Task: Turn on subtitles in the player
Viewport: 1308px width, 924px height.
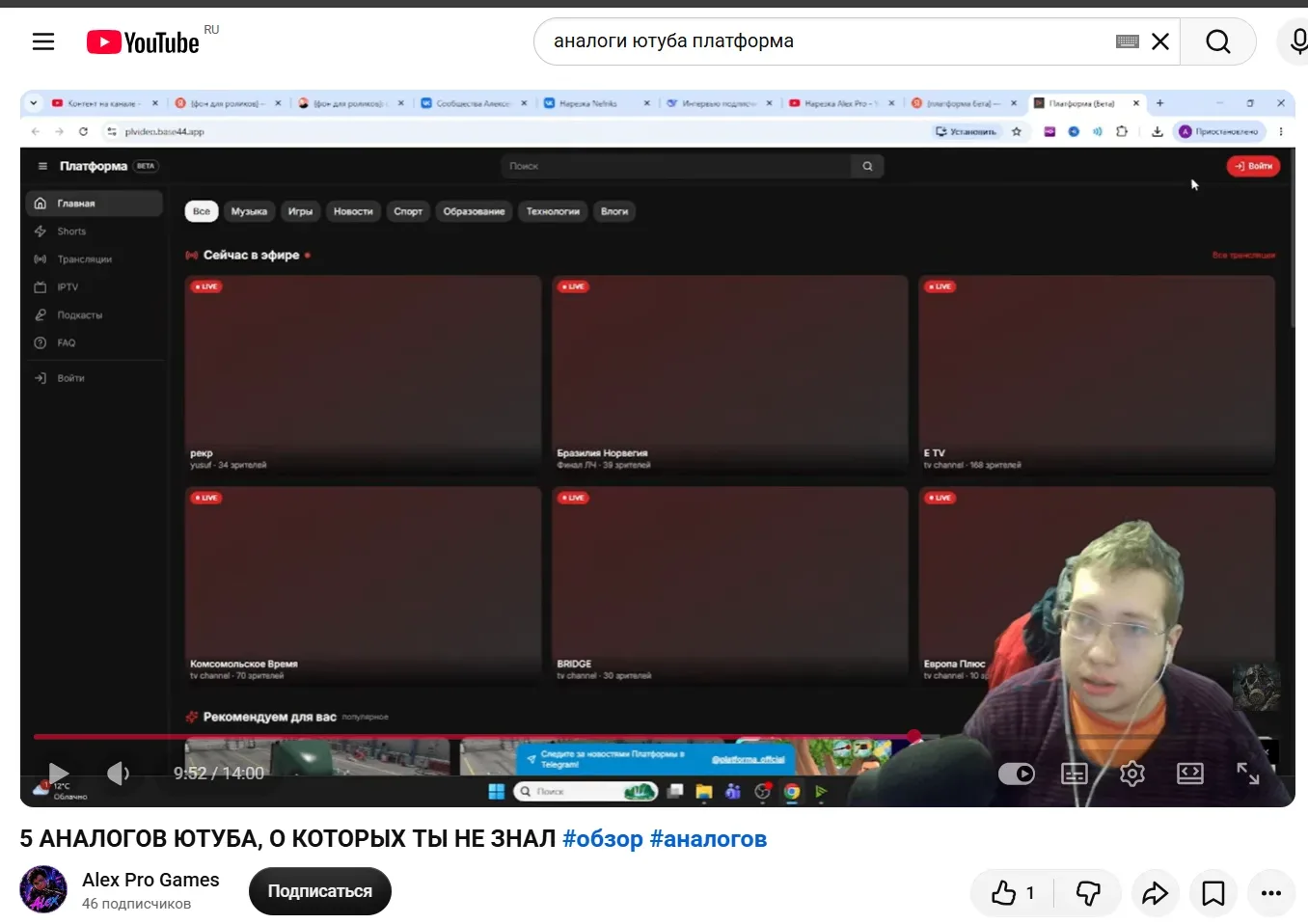Action: click(x=1075, y=774)
